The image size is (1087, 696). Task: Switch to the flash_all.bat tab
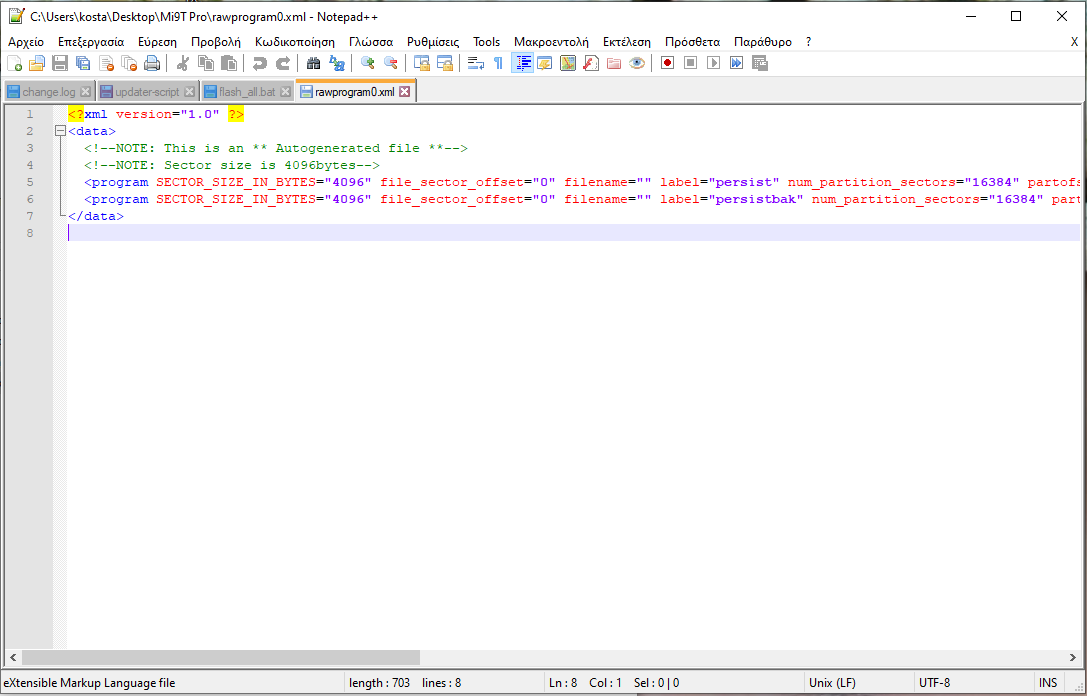point(246,92)
